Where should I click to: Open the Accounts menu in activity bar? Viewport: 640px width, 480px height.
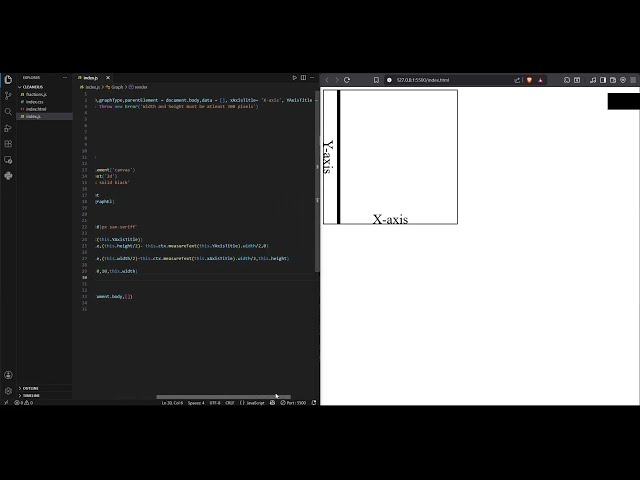point(8,375)
